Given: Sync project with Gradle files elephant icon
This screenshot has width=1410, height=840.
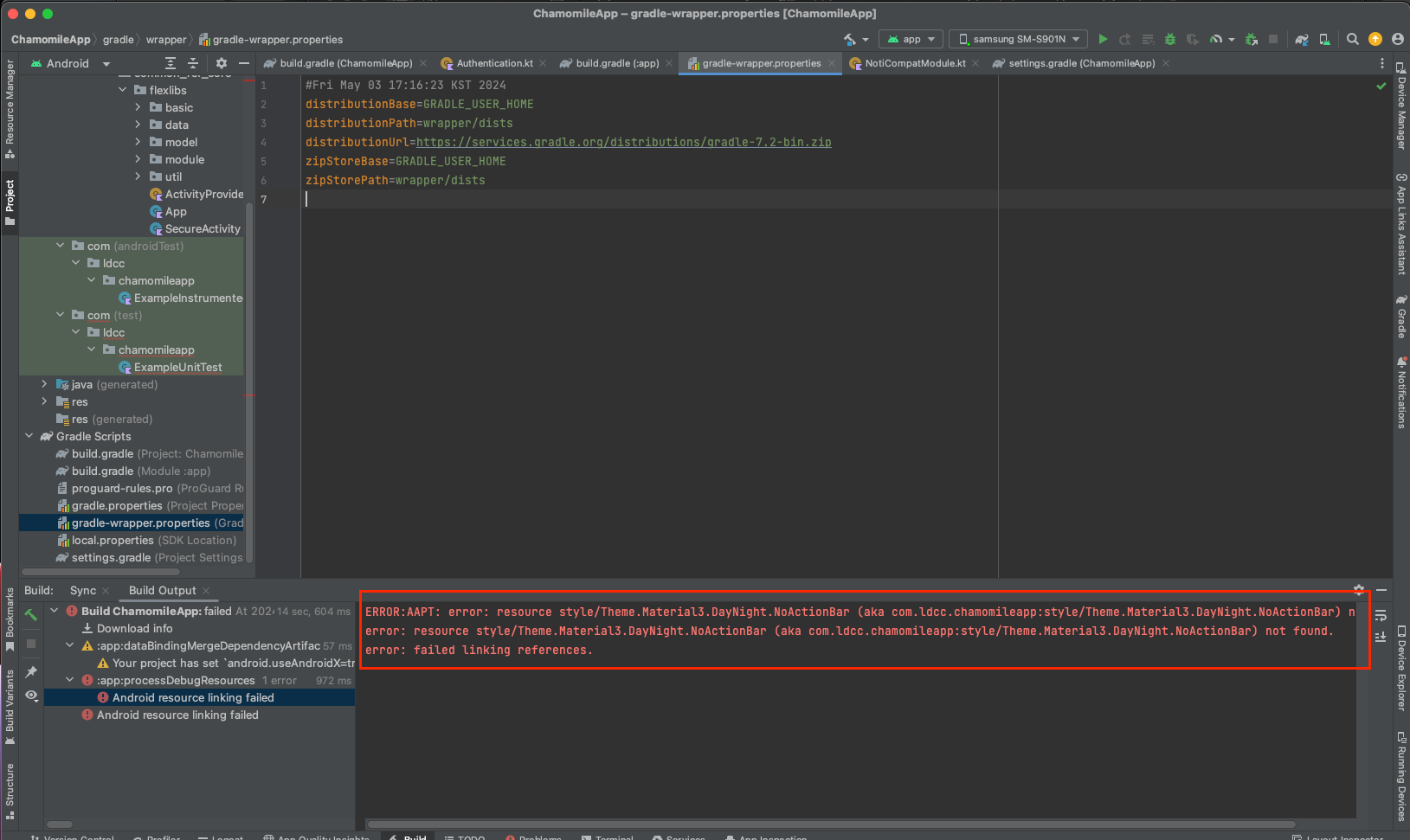Looking at the screenshot, I should click(x=1302, y=39).
